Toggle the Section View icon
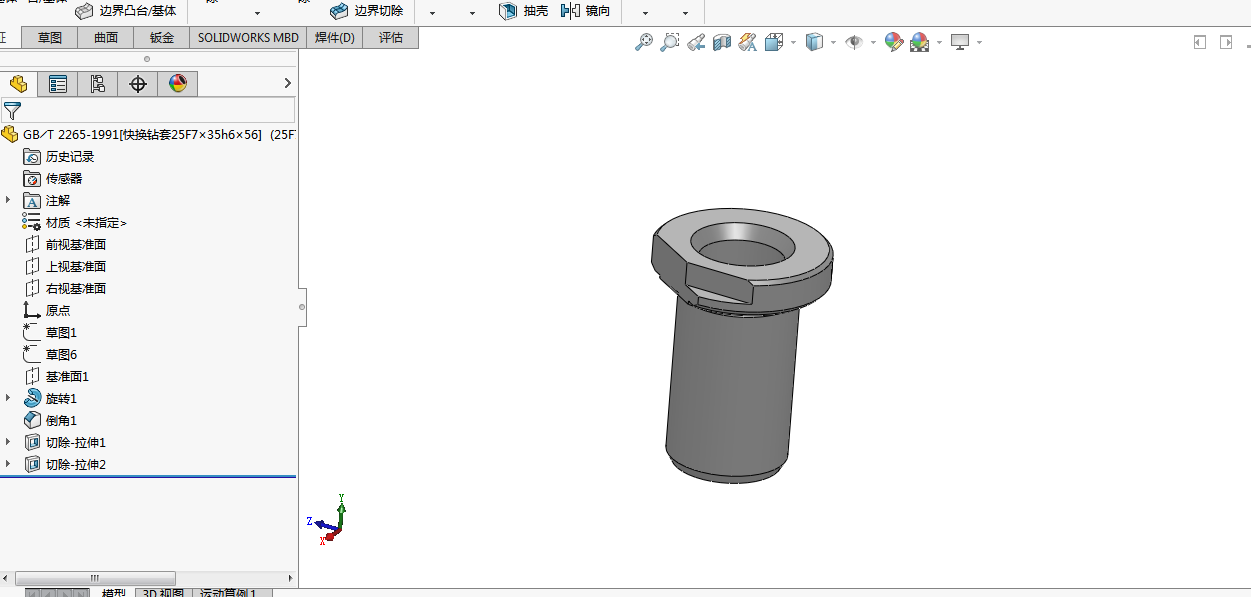Screen dimensions: 1251x597 tap(722, 42)
